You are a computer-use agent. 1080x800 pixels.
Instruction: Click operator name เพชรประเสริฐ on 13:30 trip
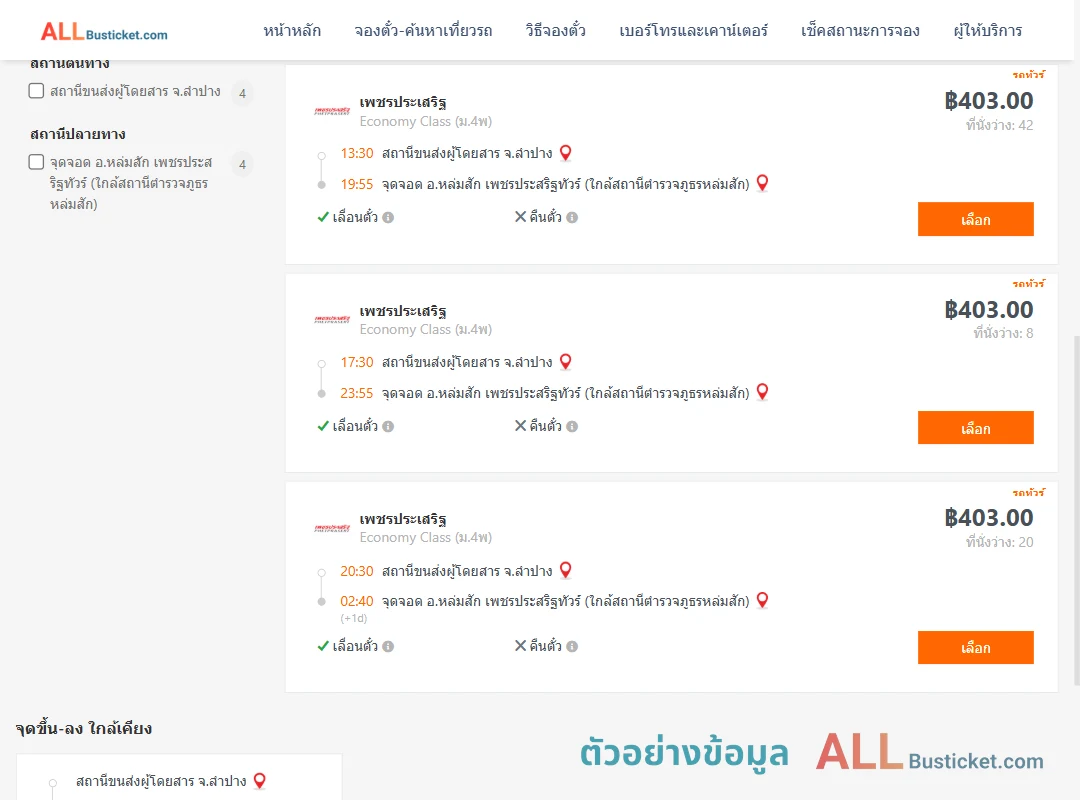point(403,103)
